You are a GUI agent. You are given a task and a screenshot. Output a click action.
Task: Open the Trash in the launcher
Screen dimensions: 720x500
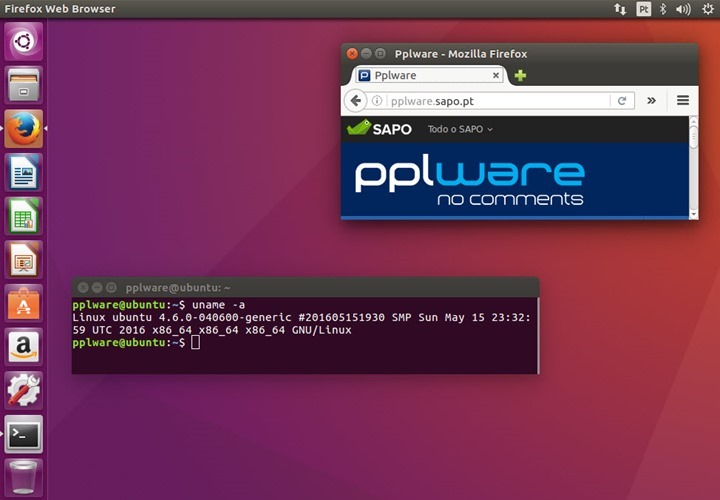click(23, 478)
